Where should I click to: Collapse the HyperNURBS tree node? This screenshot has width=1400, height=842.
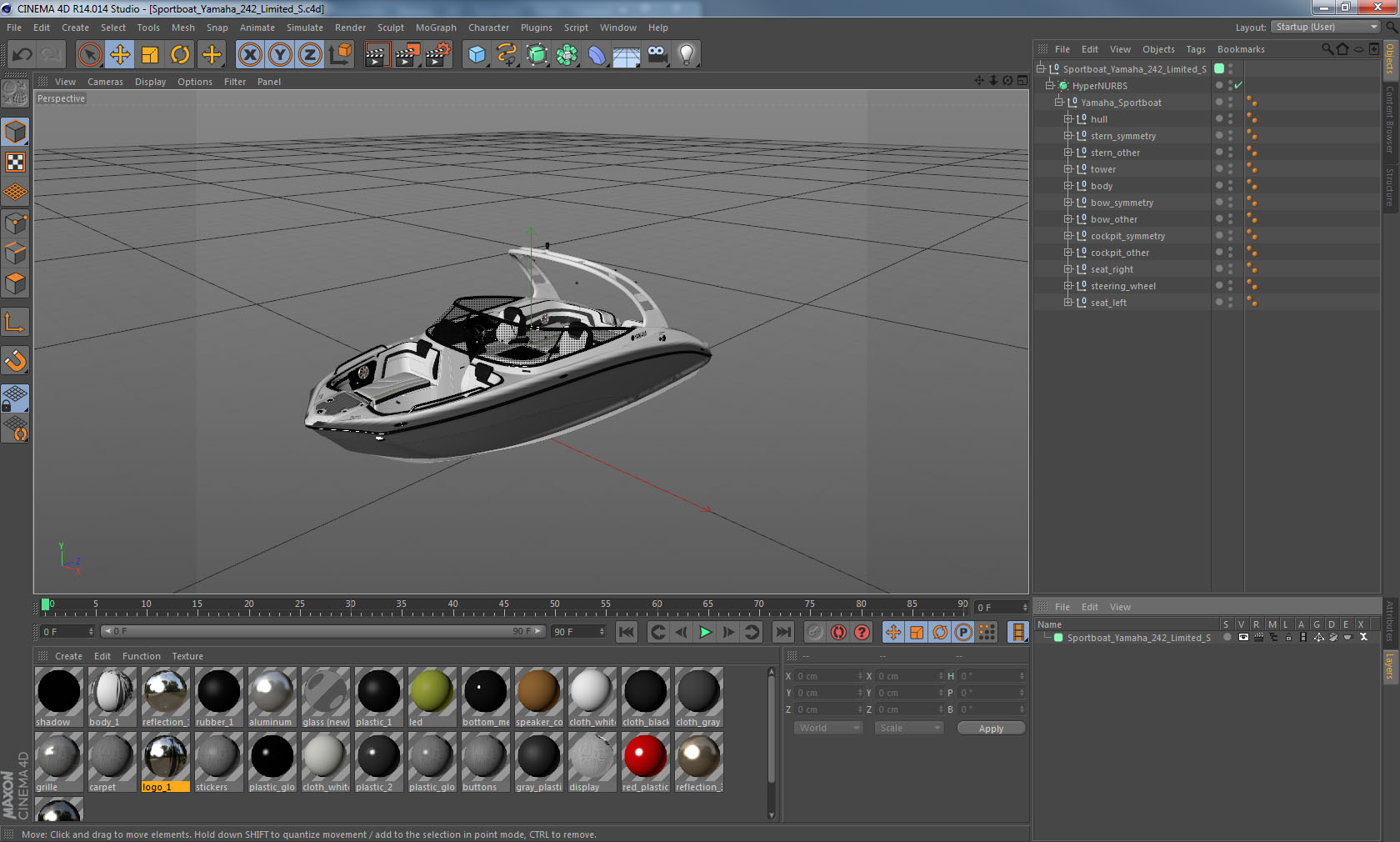[1050, 85]
